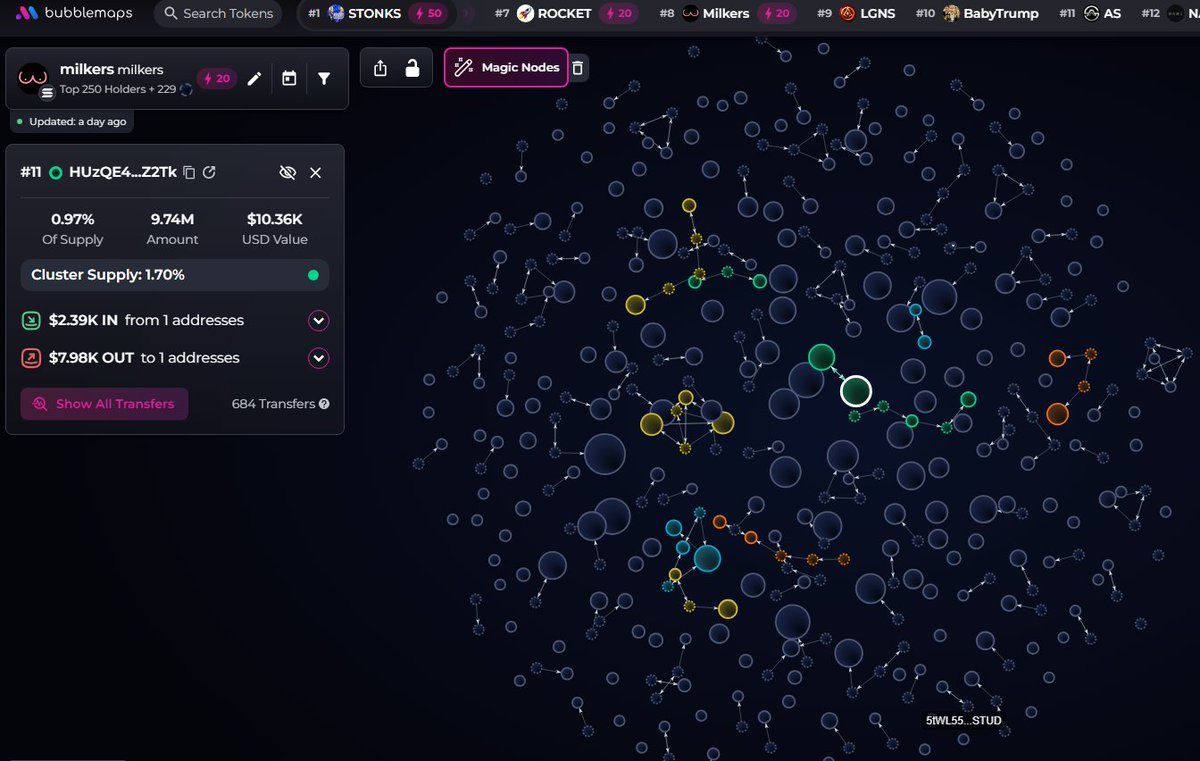Open the calendar history icon

tap(289, 78)
